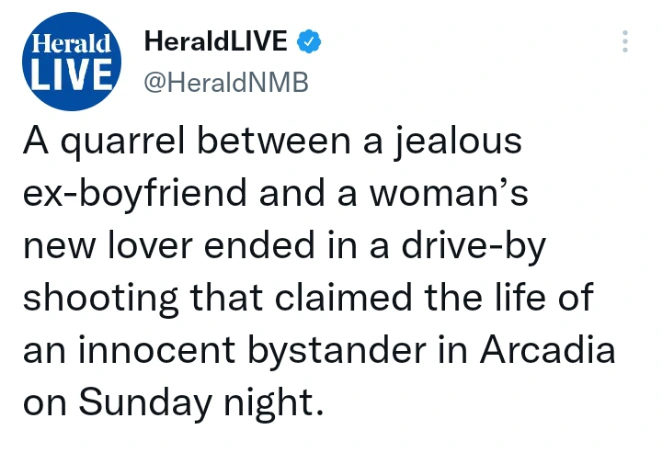Click the word 'quarrel' in the tweet
The height and width of the screenshot is (450, 662).
click(123, 143)
